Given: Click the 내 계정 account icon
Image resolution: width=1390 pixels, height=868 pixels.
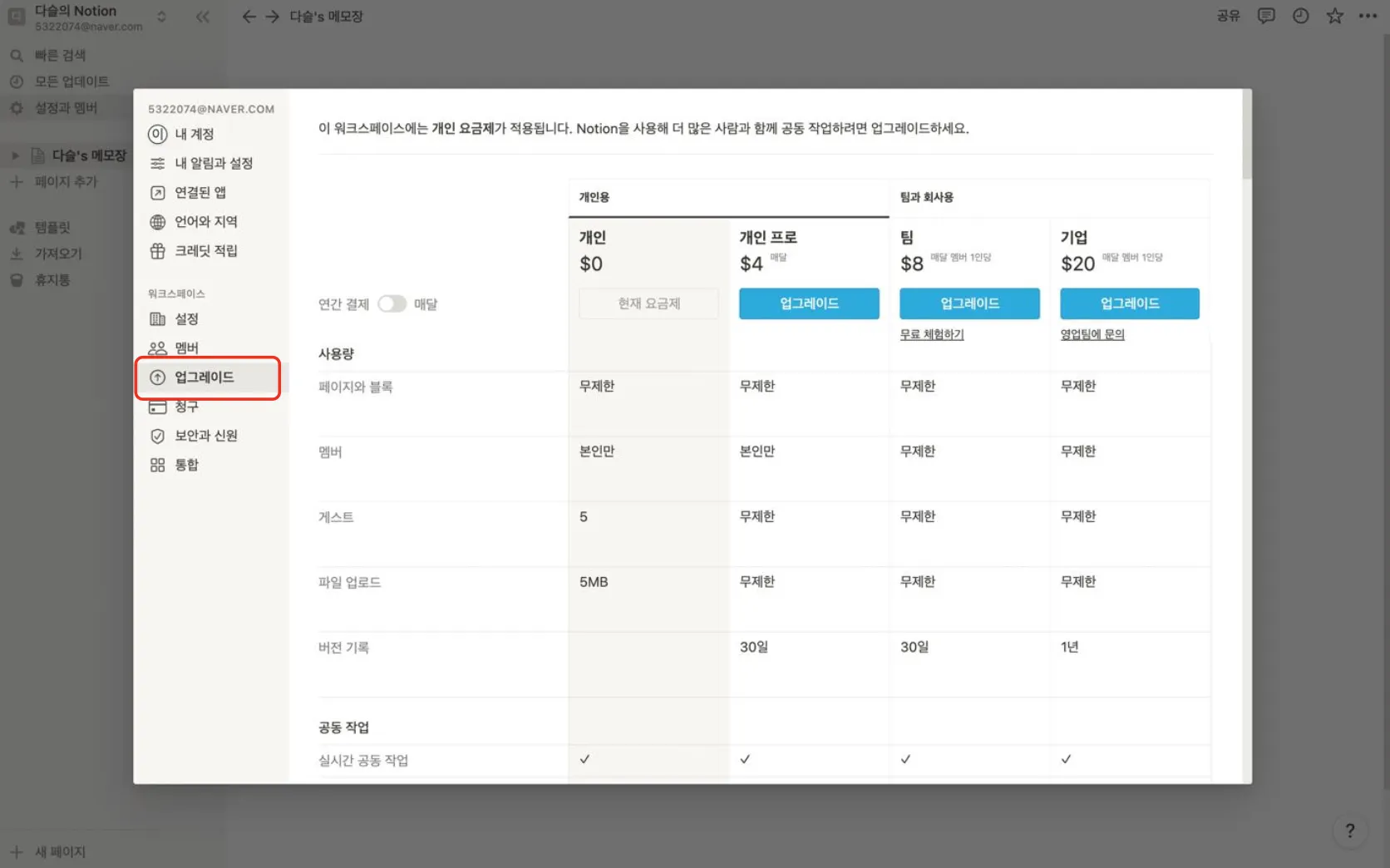Looking at the screenshot, I should click(x=157, y=134).
